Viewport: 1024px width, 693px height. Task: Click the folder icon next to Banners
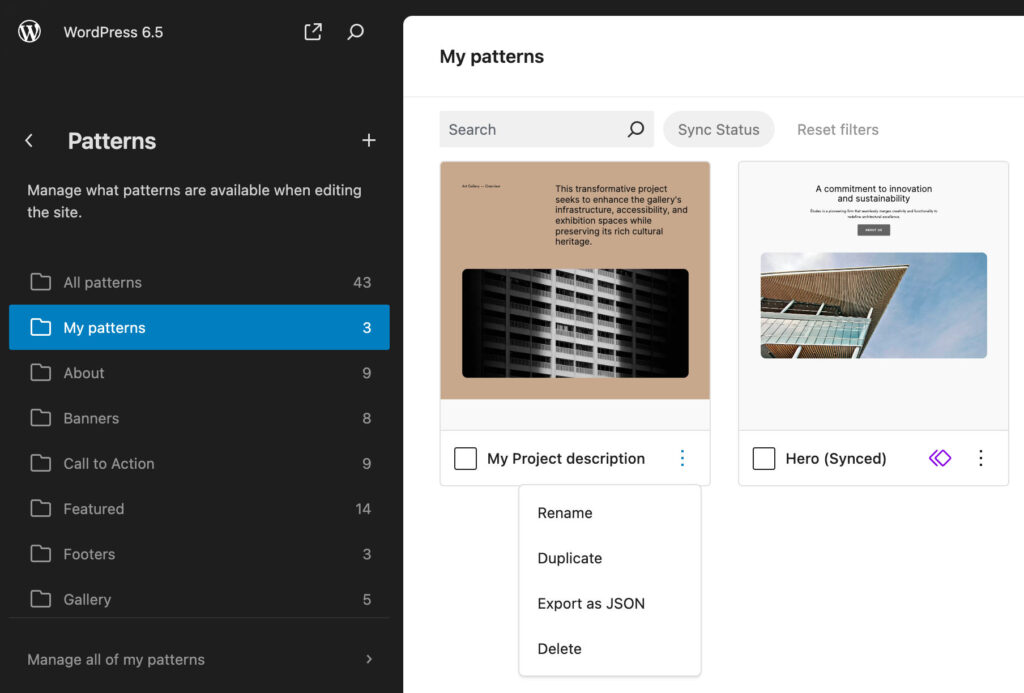pos(41,418)
